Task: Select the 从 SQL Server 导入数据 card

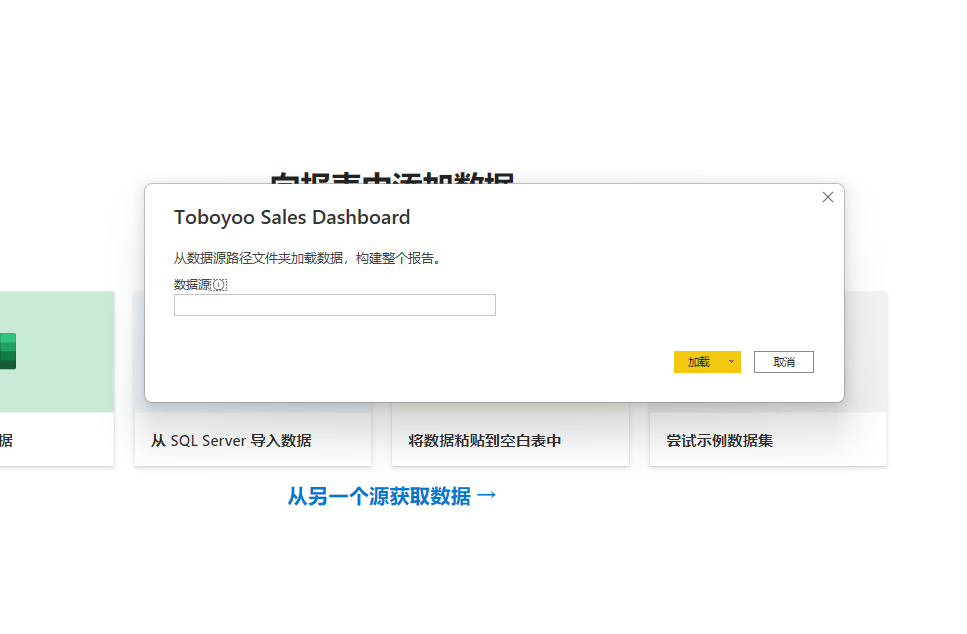Action: pos(253,439)
